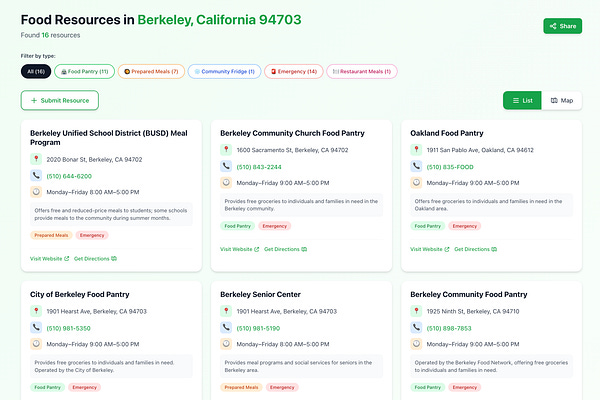Call (510) 835-FOOD
The height and width of the screenshot is (400, 600).
point(450,167)
